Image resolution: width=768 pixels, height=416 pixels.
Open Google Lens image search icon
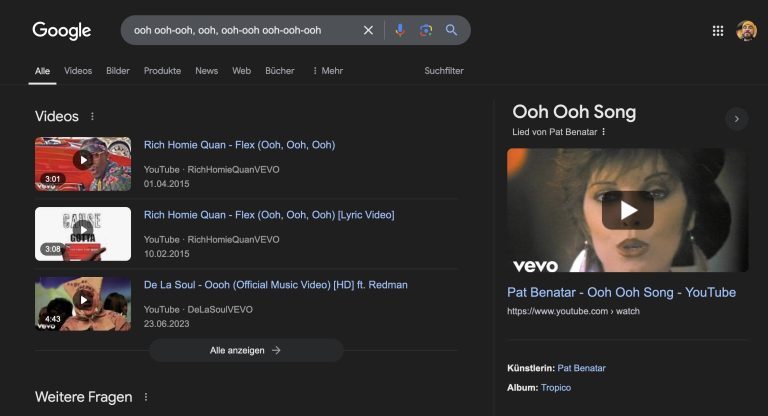[426, 30]
